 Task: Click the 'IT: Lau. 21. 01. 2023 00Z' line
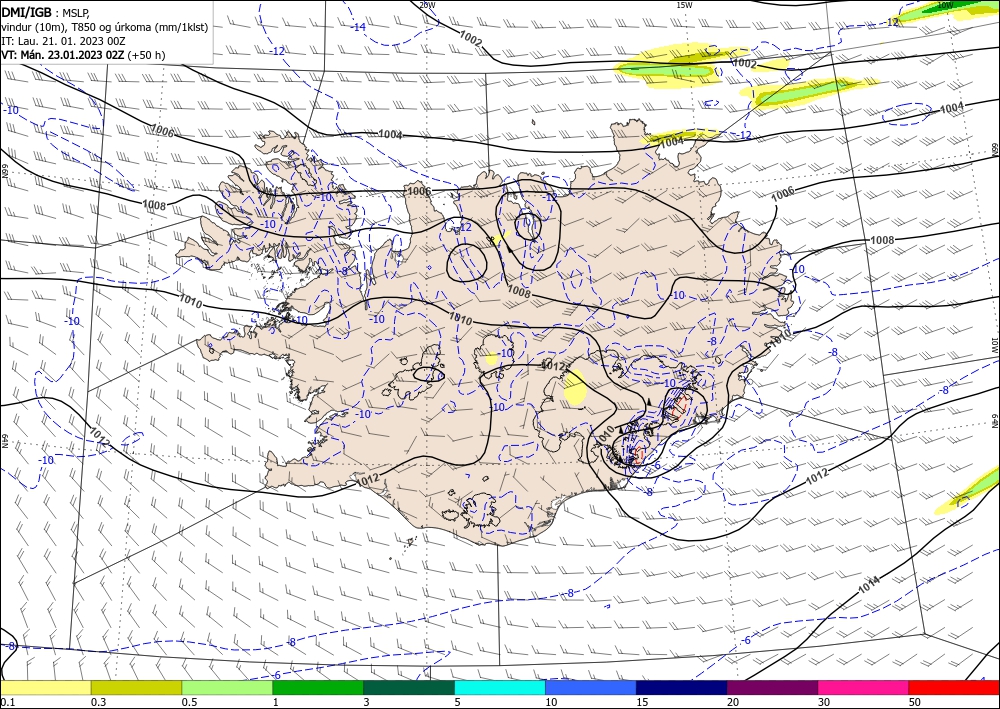click(63, 41)
